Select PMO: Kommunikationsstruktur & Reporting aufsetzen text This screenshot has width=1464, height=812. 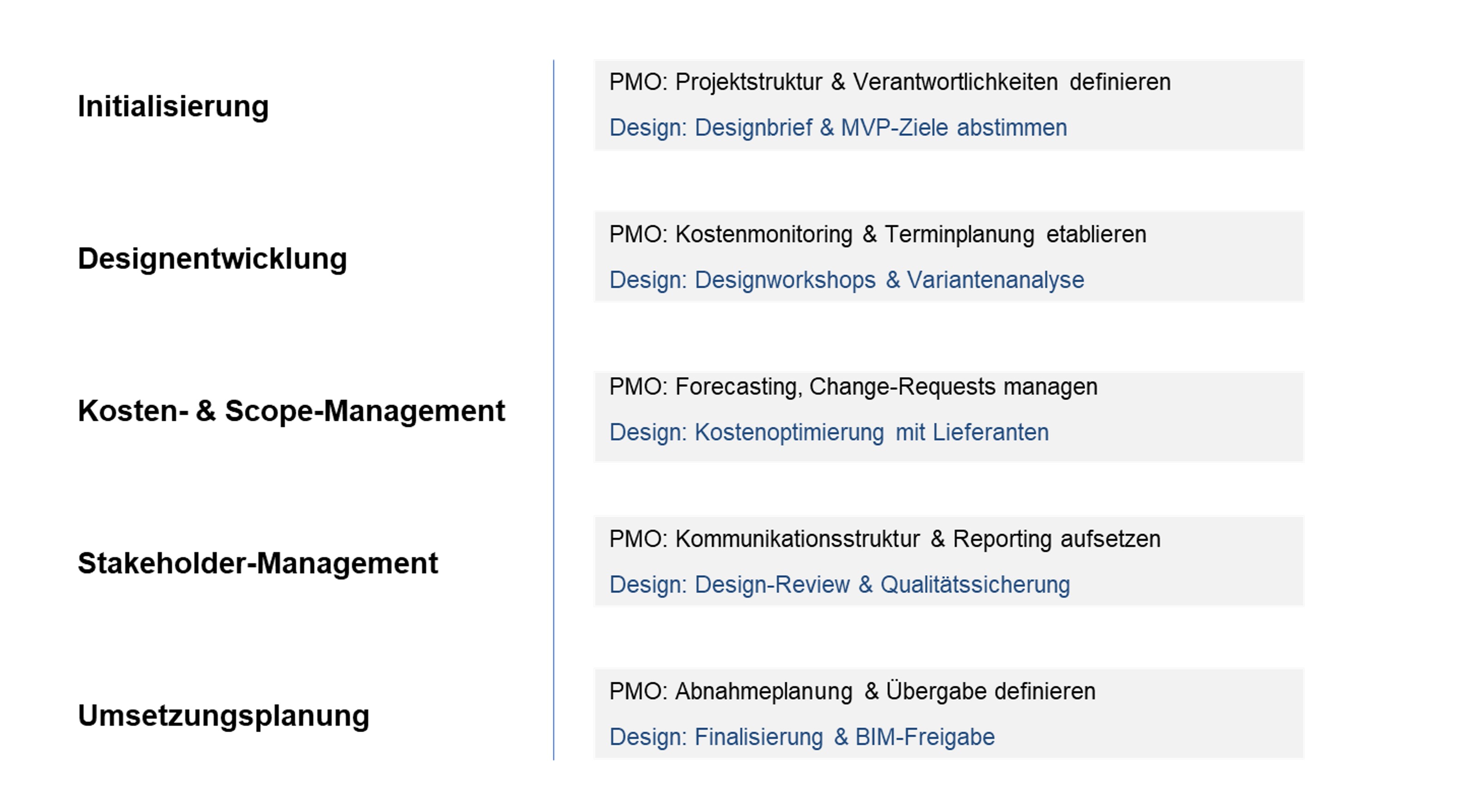[884, 539]
